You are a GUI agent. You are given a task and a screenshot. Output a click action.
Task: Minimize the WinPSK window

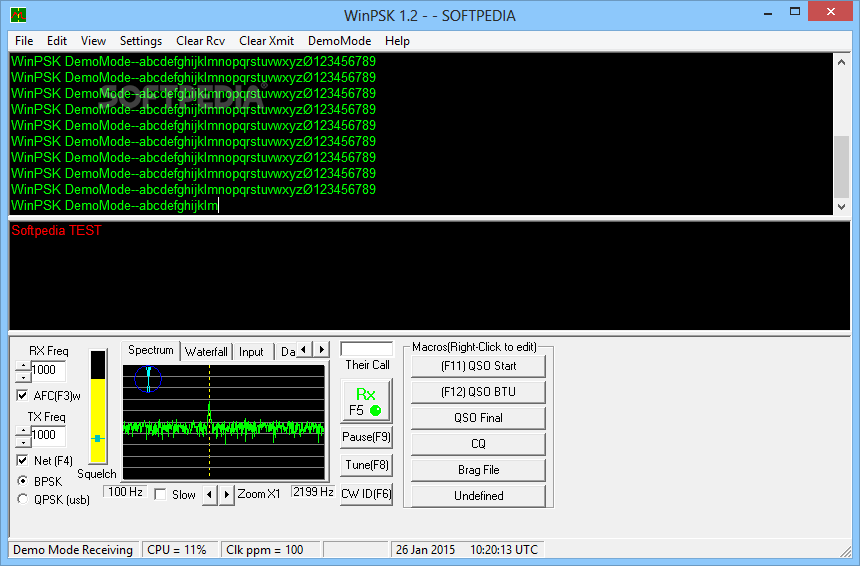tap(768, 13)
